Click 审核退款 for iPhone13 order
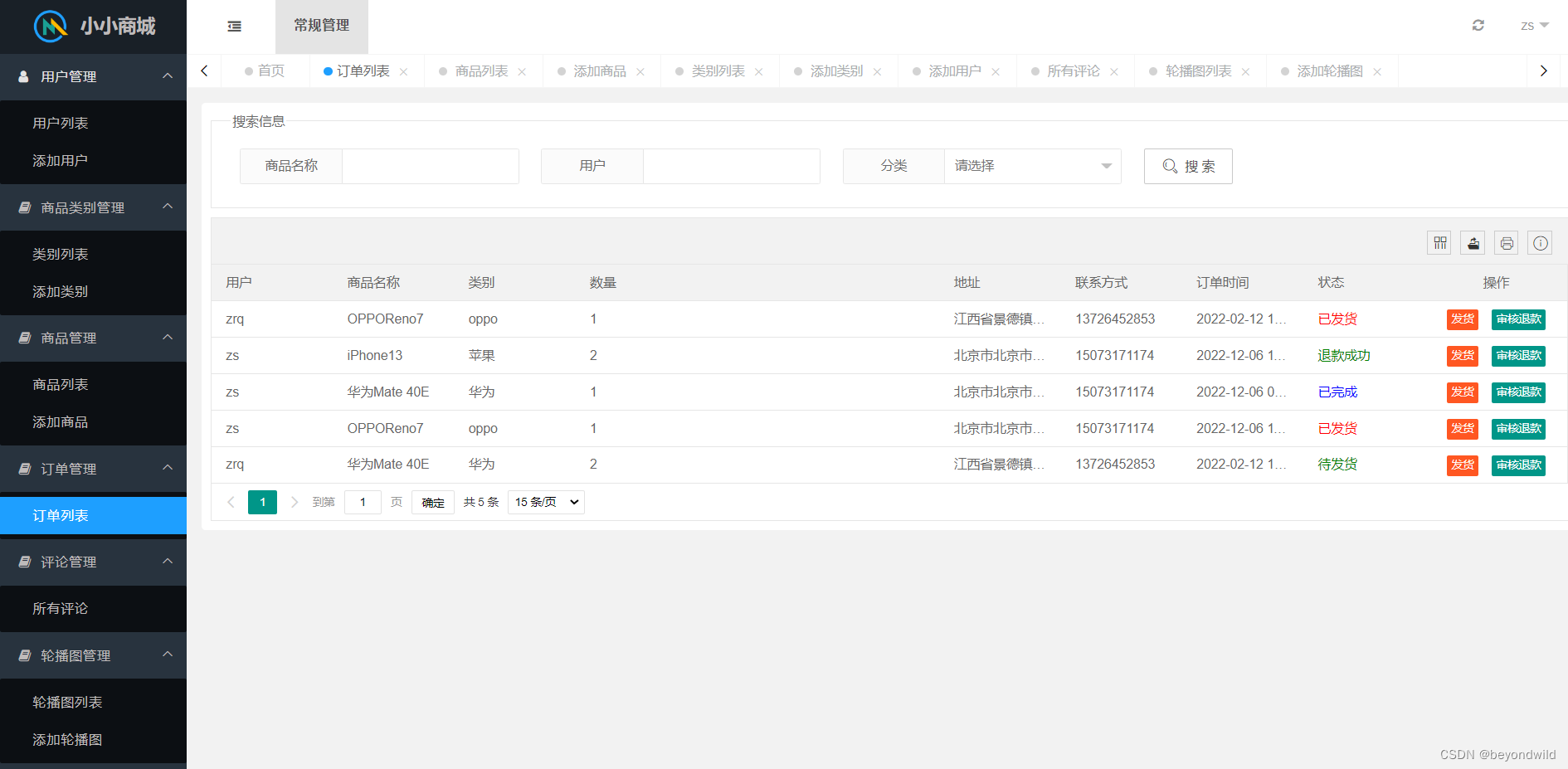The height and width of the screenshot is (769, 1568). pos(1518,356)
